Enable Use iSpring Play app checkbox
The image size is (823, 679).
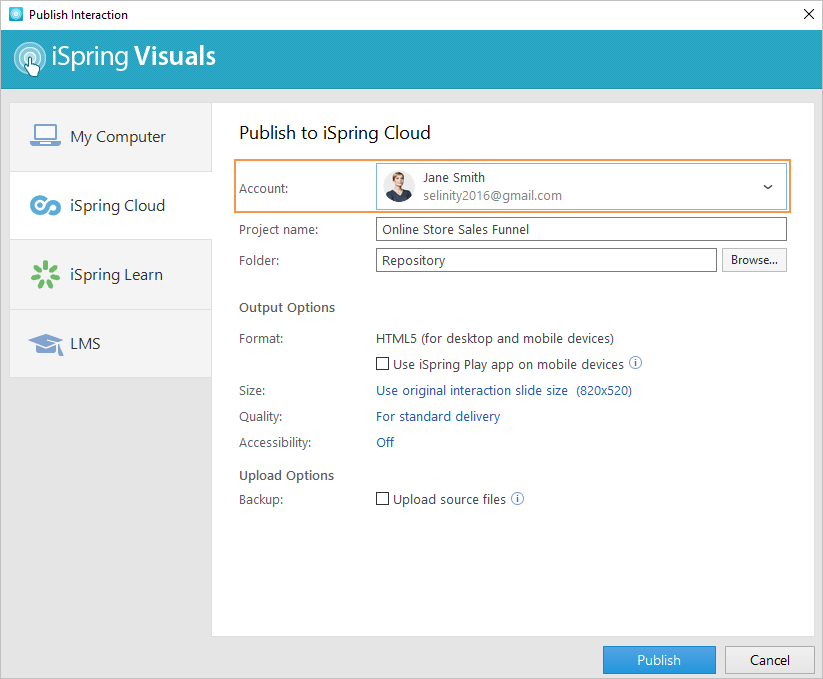(382, 364)
